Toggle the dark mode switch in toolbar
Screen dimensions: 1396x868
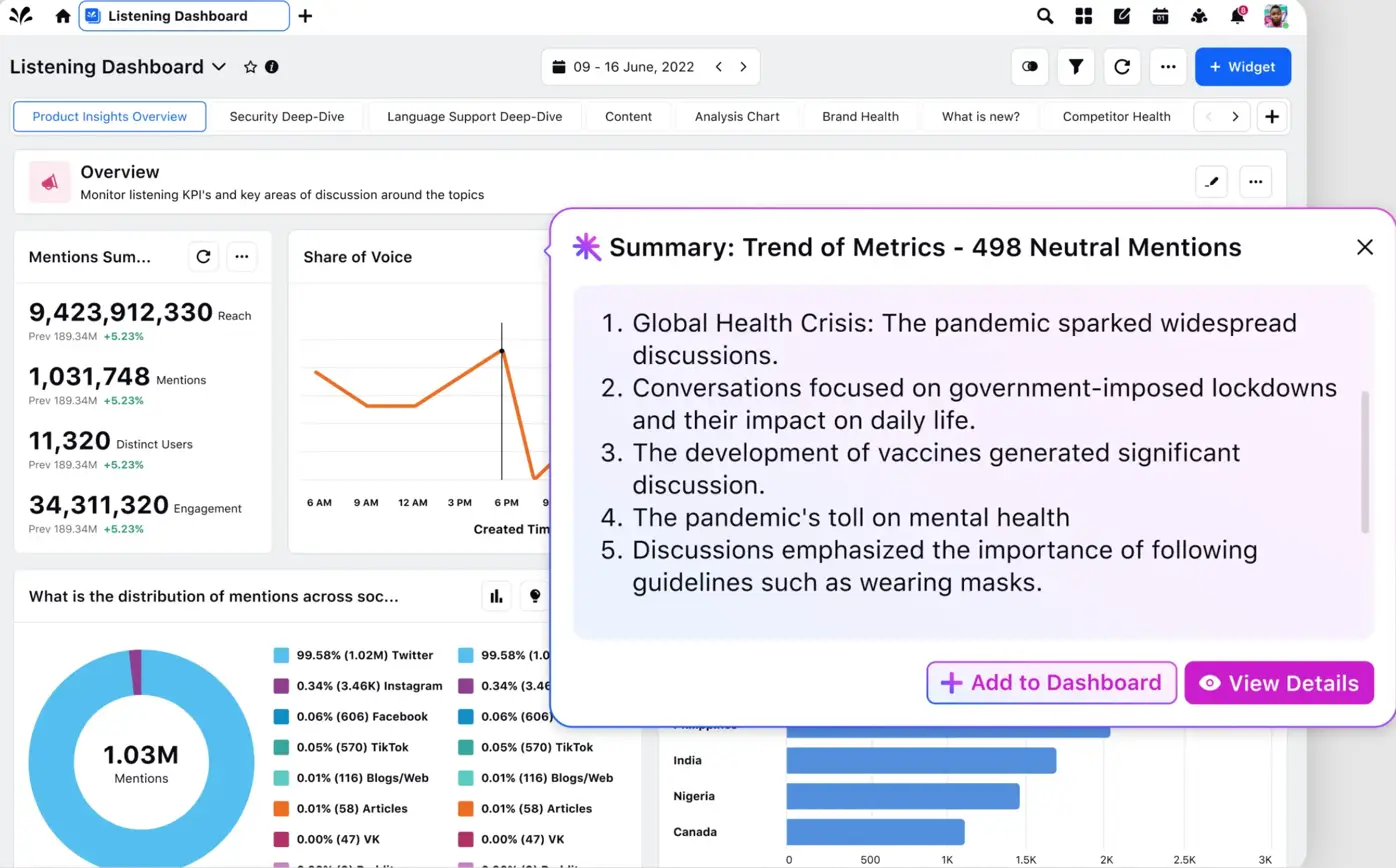(x=1030, y=67)
